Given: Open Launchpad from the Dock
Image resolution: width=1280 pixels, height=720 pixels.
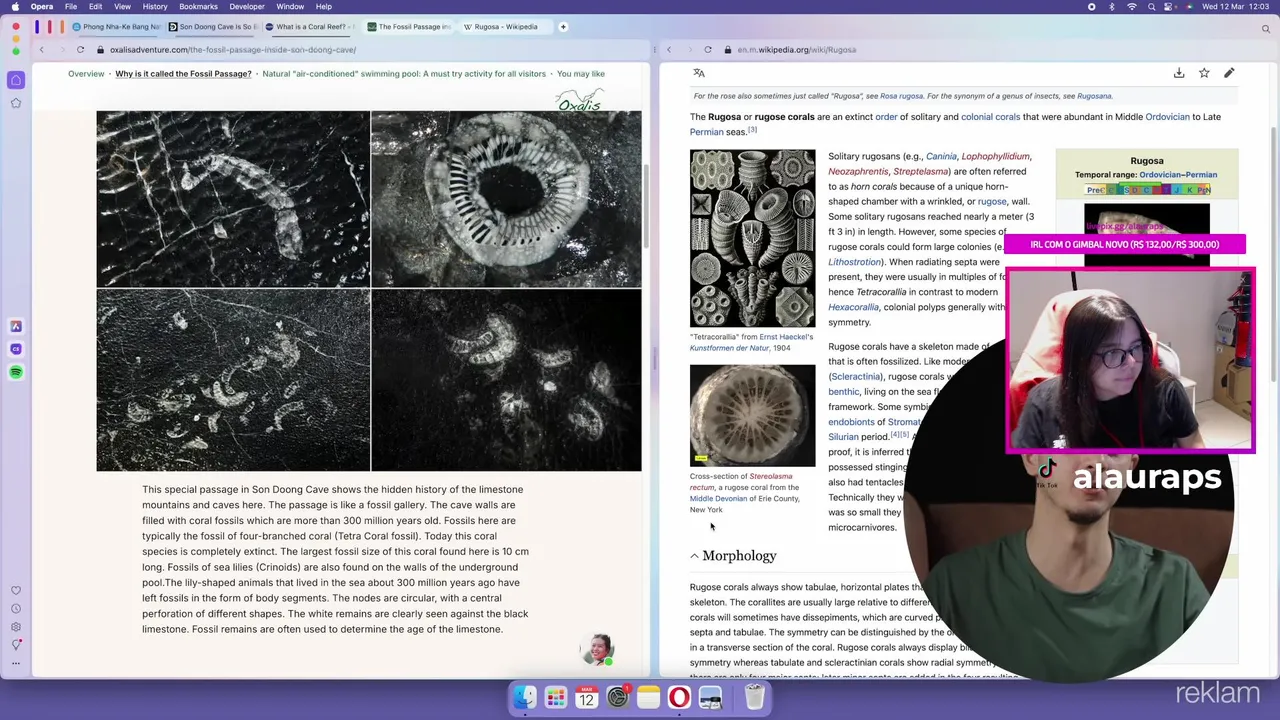Looking at the screenshot, I should click(555, 697).
